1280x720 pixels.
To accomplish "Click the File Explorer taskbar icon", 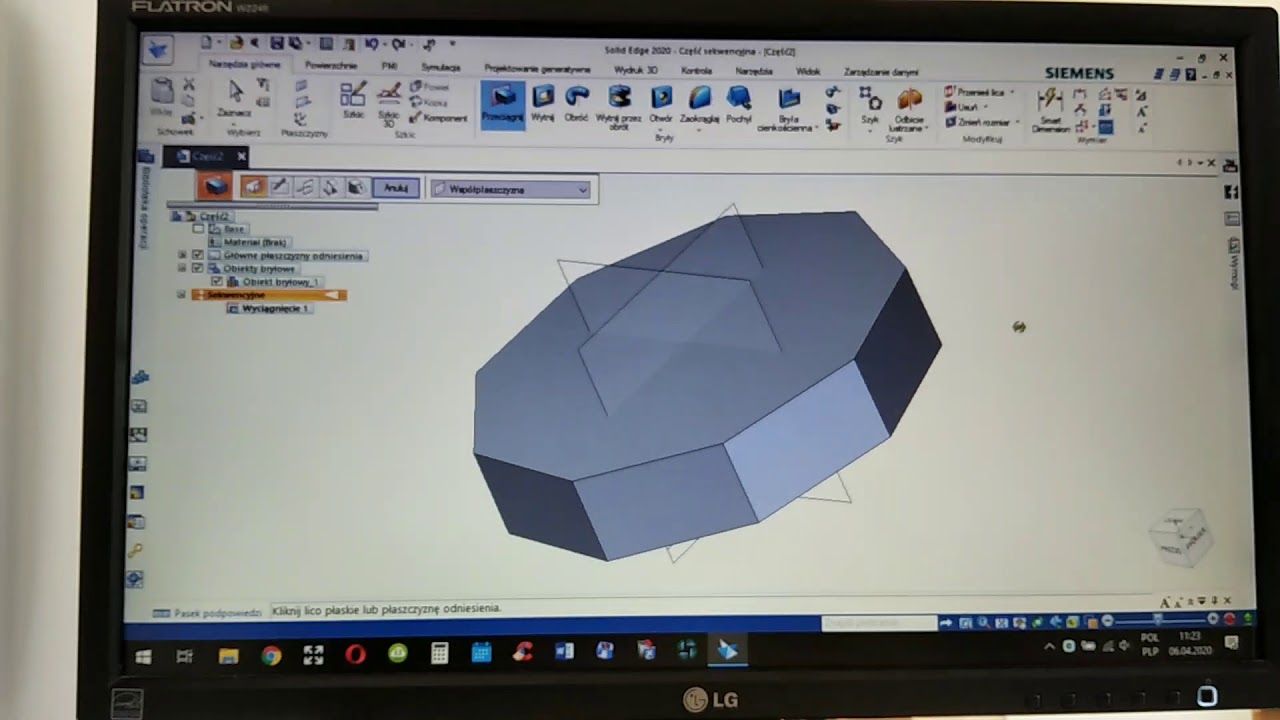I will pos(228,656).
